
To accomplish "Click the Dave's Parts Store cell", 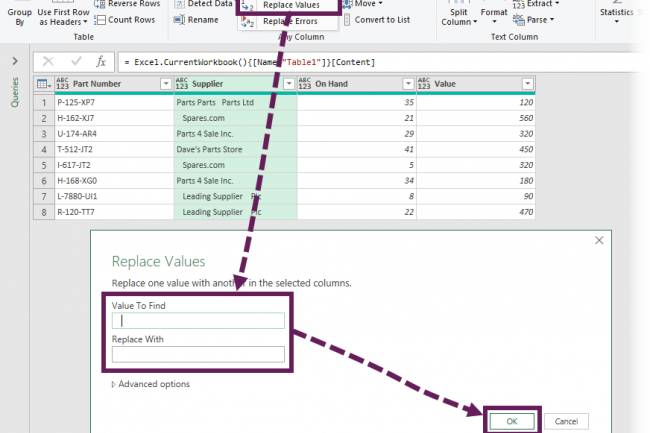I will pos(235,149).
